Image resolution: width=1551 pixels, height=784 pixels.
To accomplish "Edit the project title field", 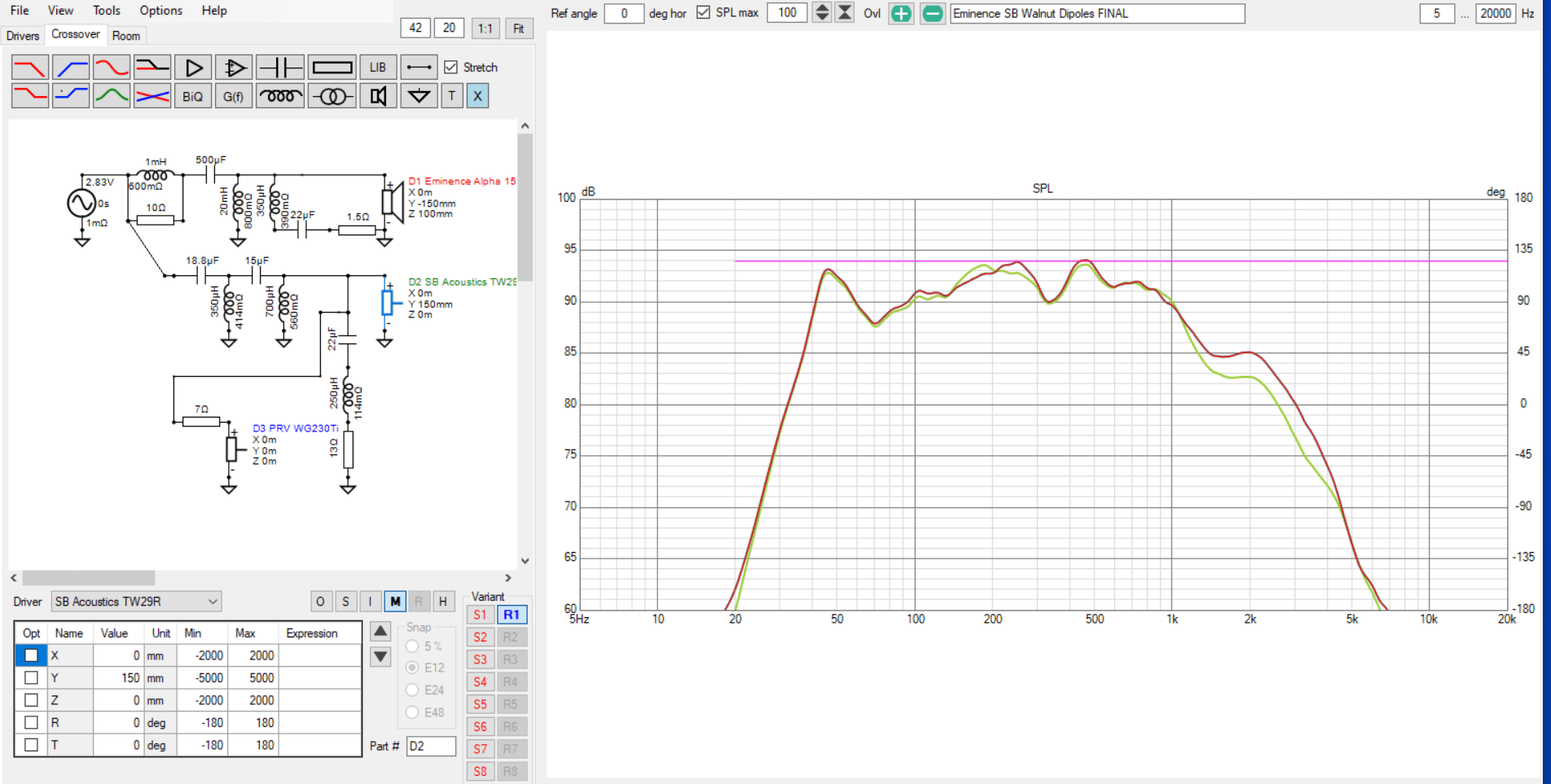I will coord(1097,13).
